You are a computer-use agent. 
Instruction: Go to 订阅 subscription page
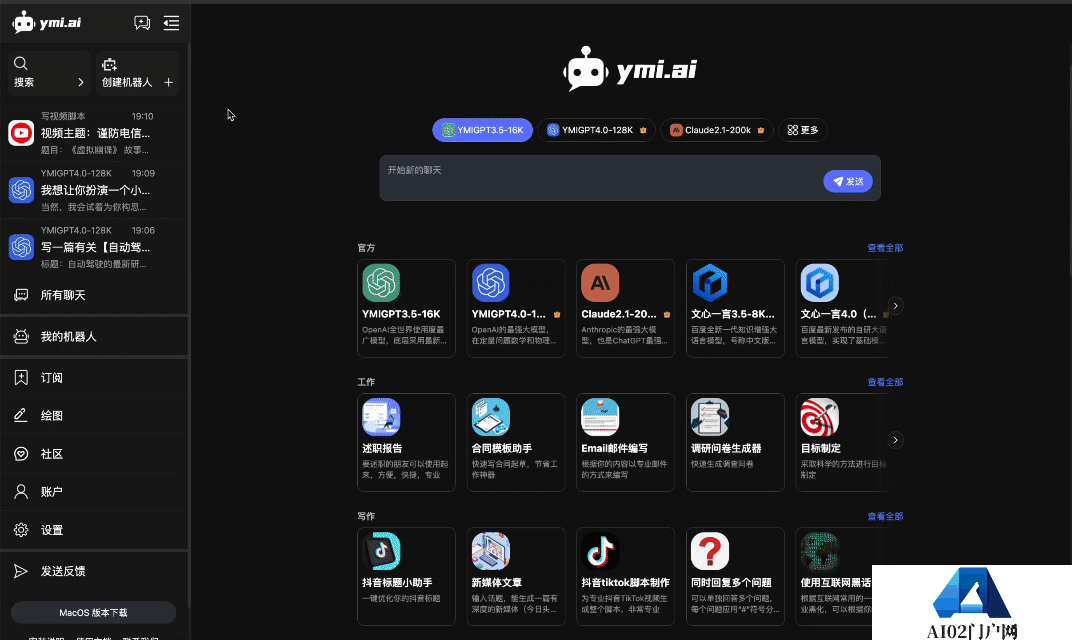tap(94, 377)
